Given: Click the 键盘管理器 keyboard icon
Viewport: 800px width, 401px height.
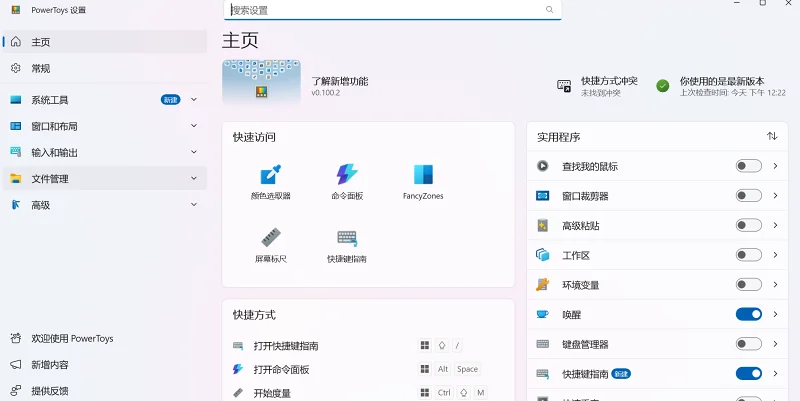Looking at the screenshot, I should tap(542, 344).
